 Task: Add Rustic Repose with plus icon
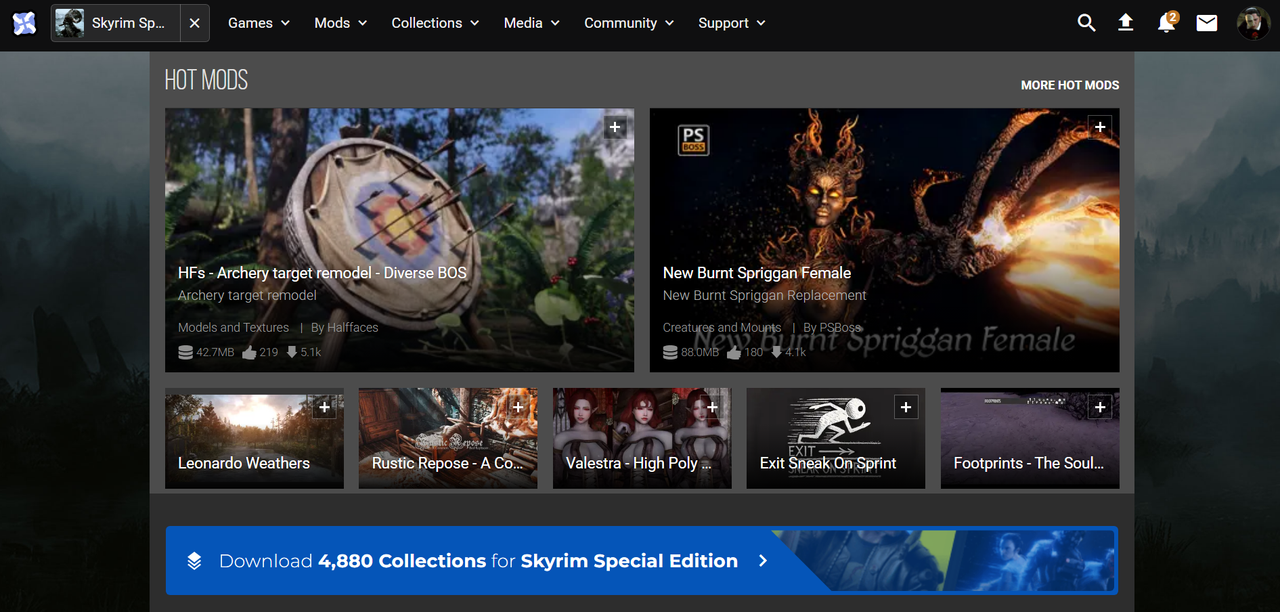[518, 407]
